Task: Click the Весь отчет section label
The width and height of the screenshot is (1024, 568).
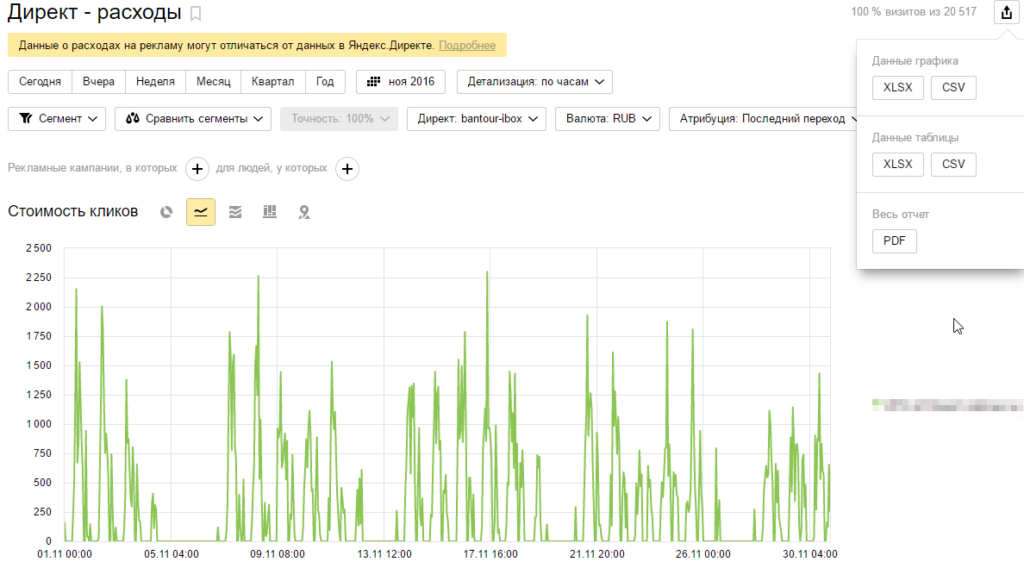Action: tap(900, 214)
